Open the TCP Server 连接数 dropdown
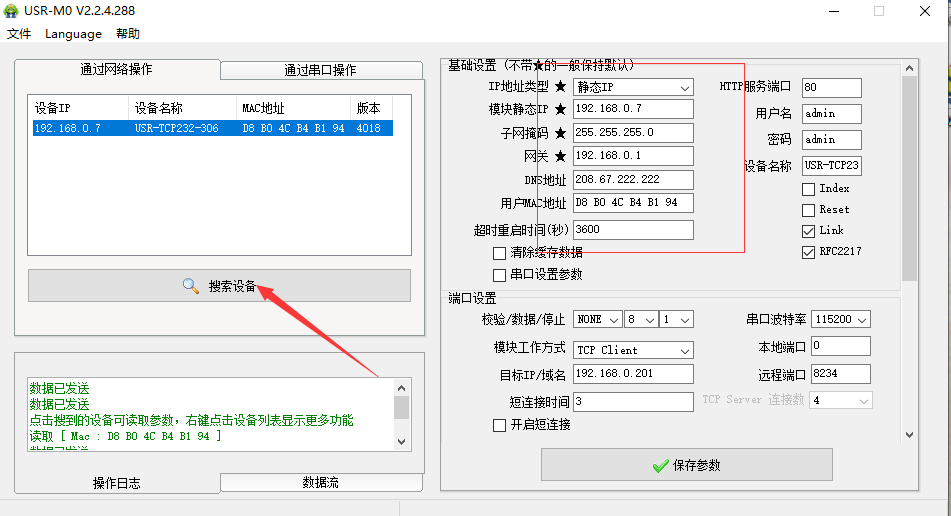 [x=841, y=401]
